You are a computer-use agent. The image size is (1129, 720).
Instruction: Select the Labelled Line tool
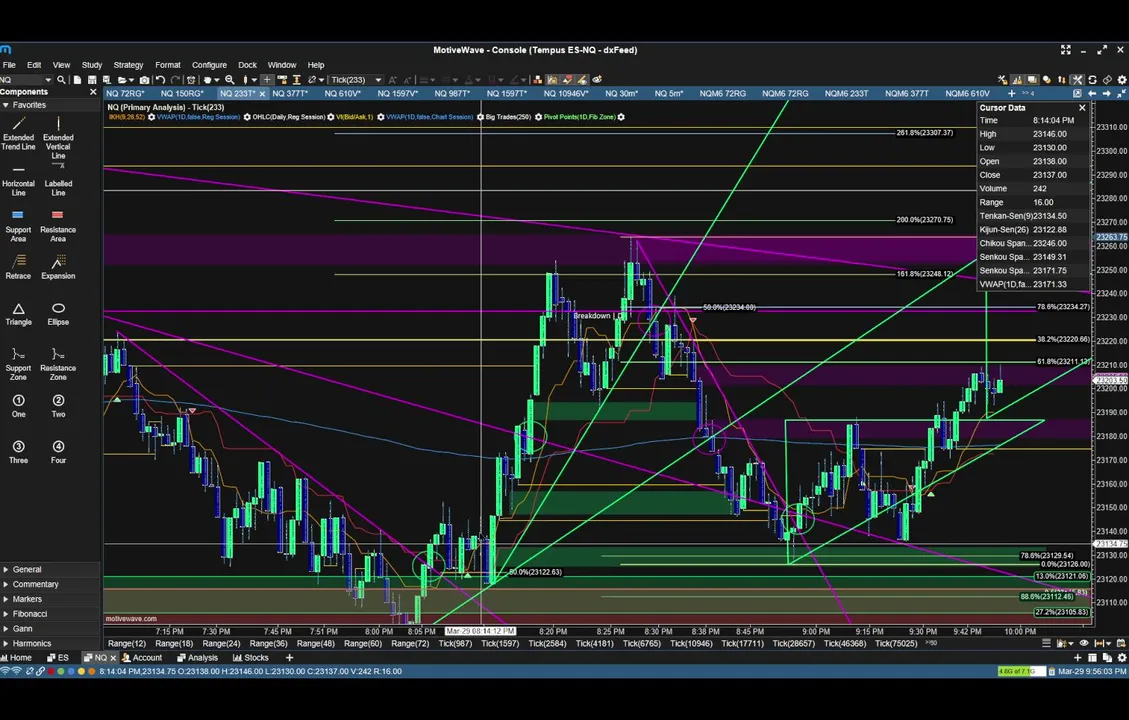pyautogui.click(x=58, y=180)
